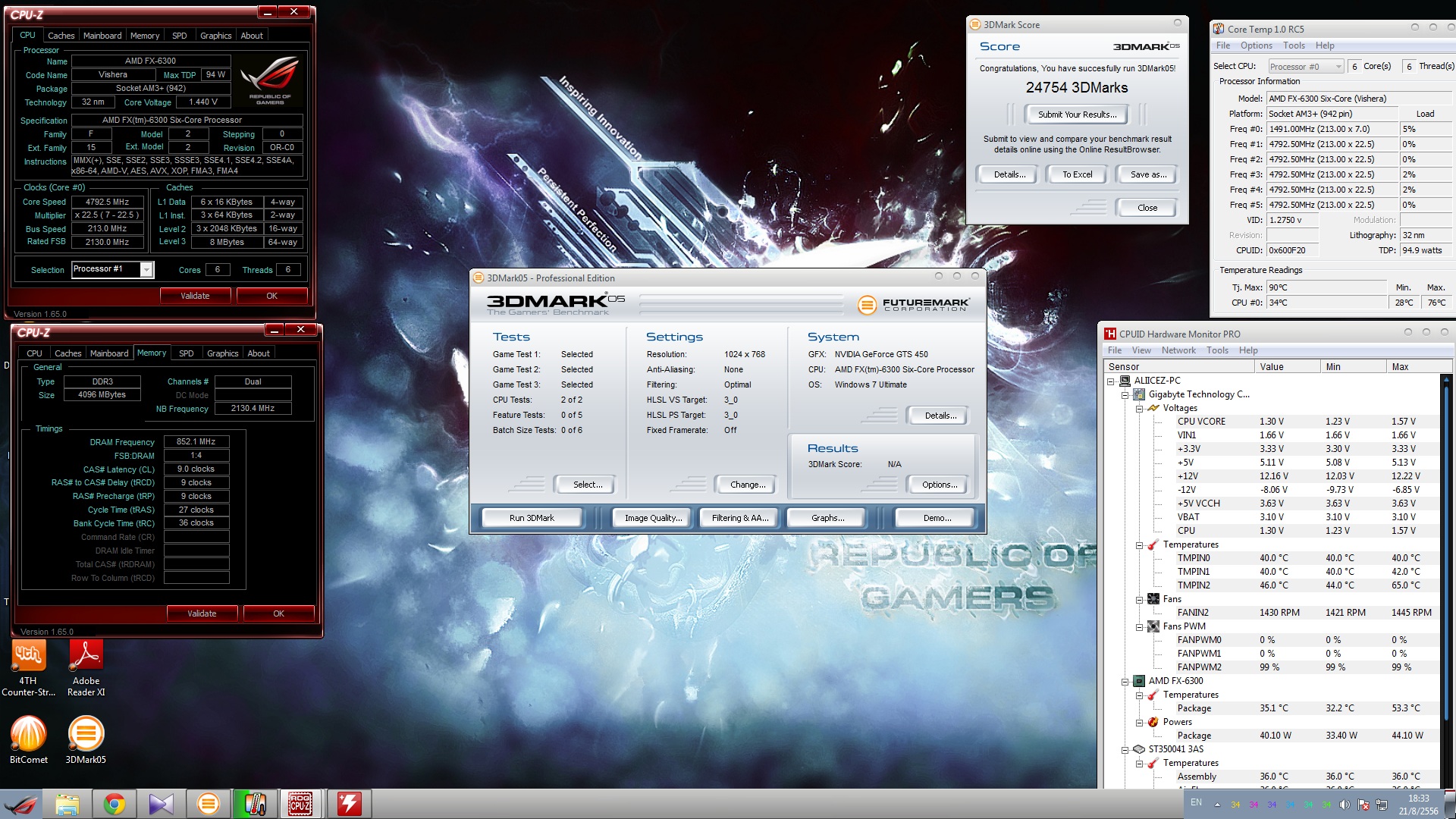Click the volume speaker tray icon
Viewport: 1456px width, 819px height.
(1344, 805)
